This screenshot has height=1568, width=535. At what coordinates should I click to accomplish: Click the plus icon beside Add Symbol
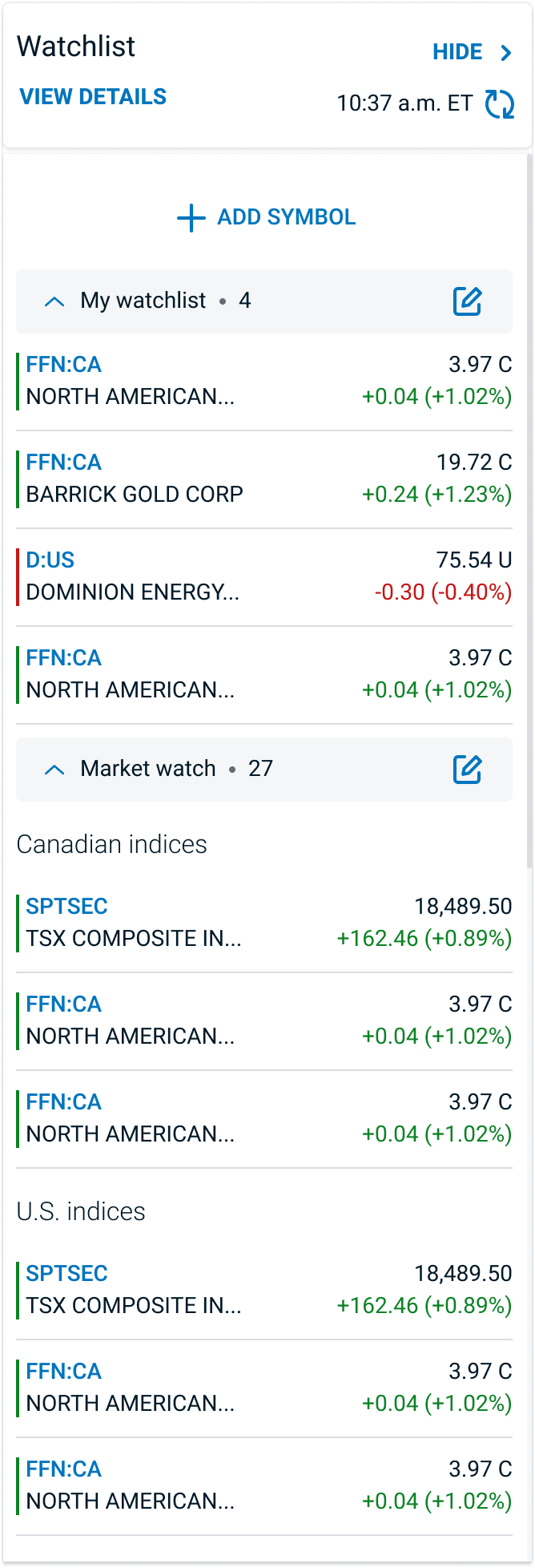[191, 217]
